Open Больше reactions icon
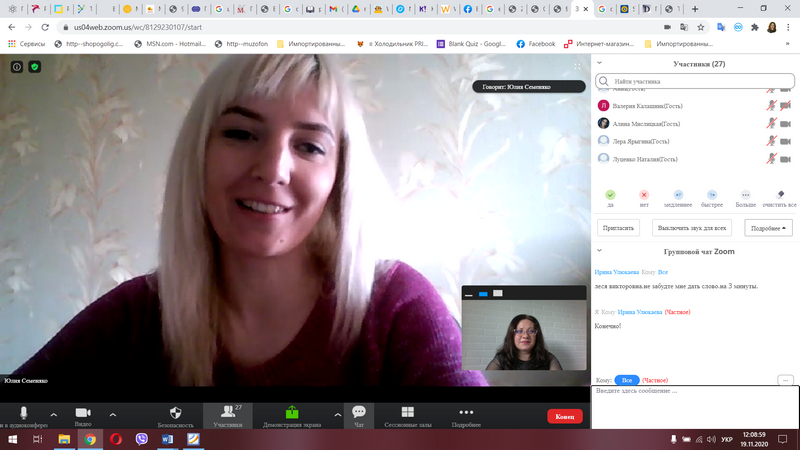 tap(745, 195)
